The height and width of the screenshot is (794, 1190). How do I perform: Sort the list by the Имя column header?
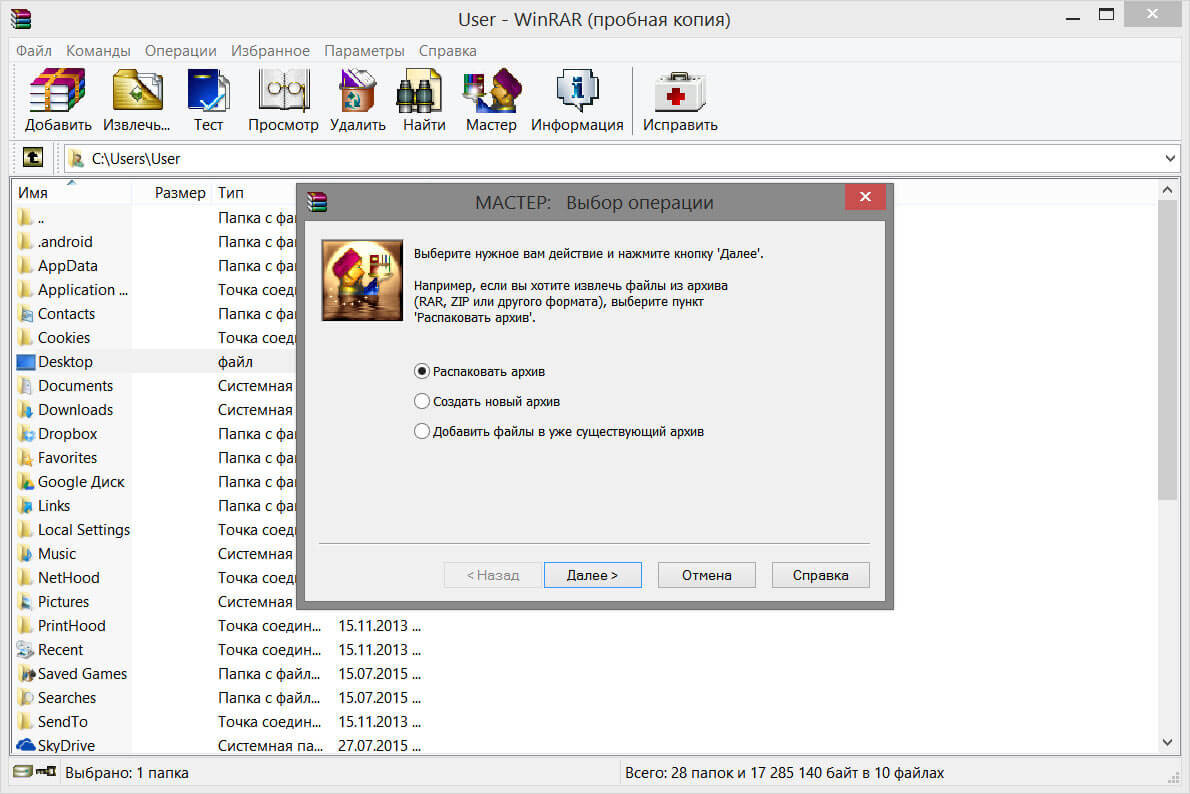point(72,193)
